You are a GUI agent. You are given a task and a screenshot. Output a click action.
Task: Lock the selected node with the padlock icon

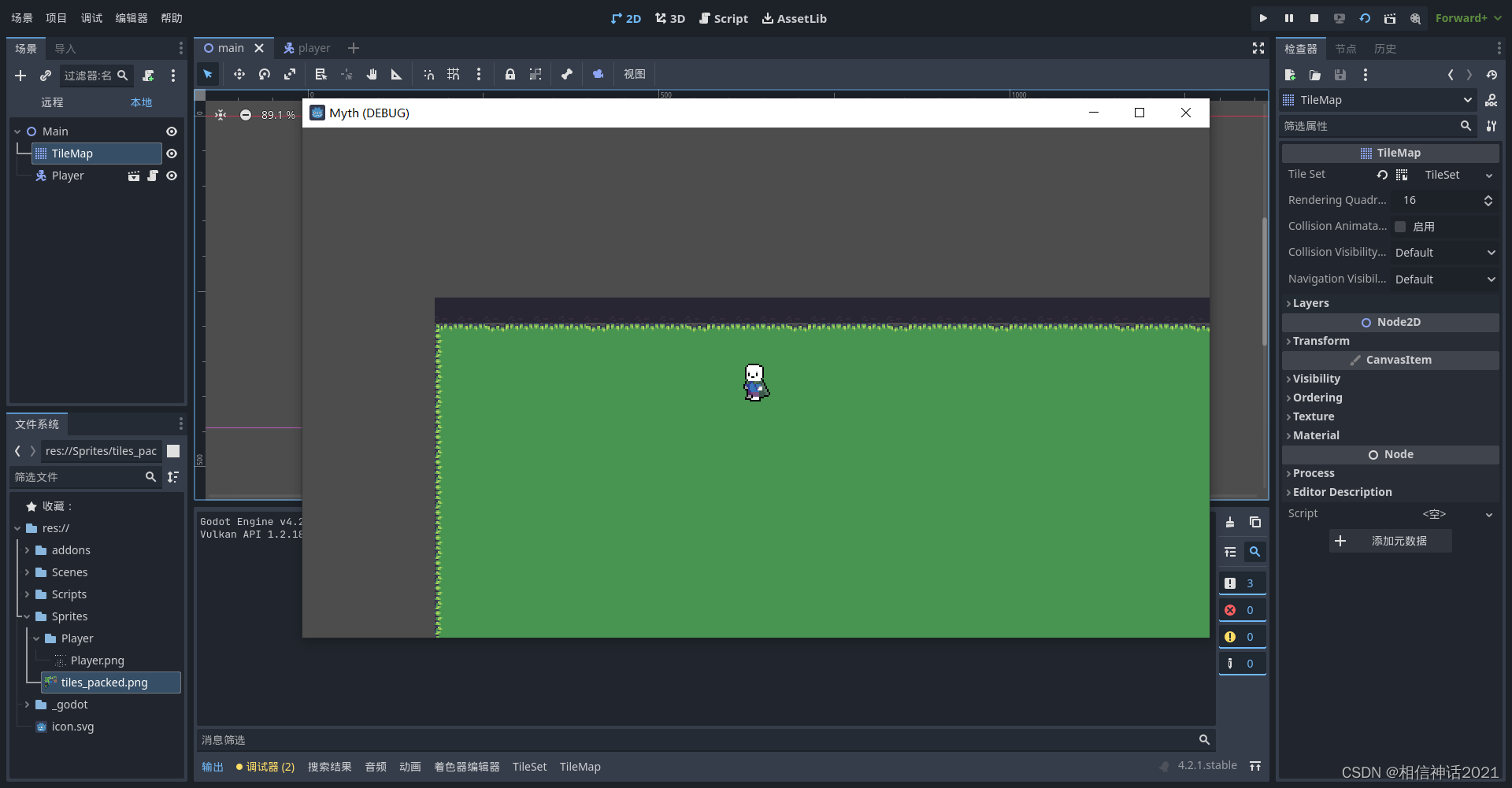(x=510, y=74)
